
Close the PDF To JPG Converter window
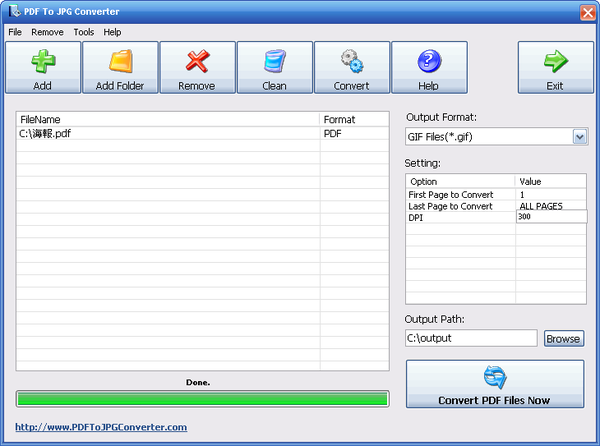(587, 12)
